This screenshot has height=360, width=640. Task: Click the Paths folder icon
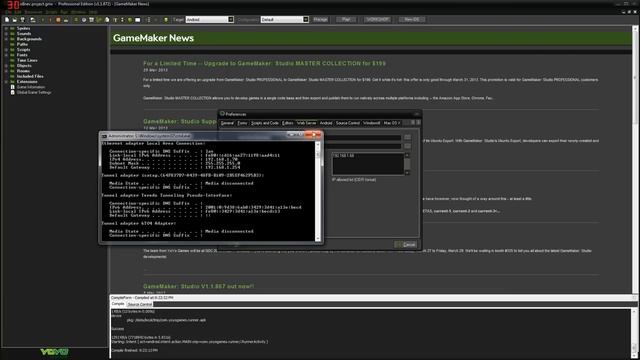(x=12, y=44)
